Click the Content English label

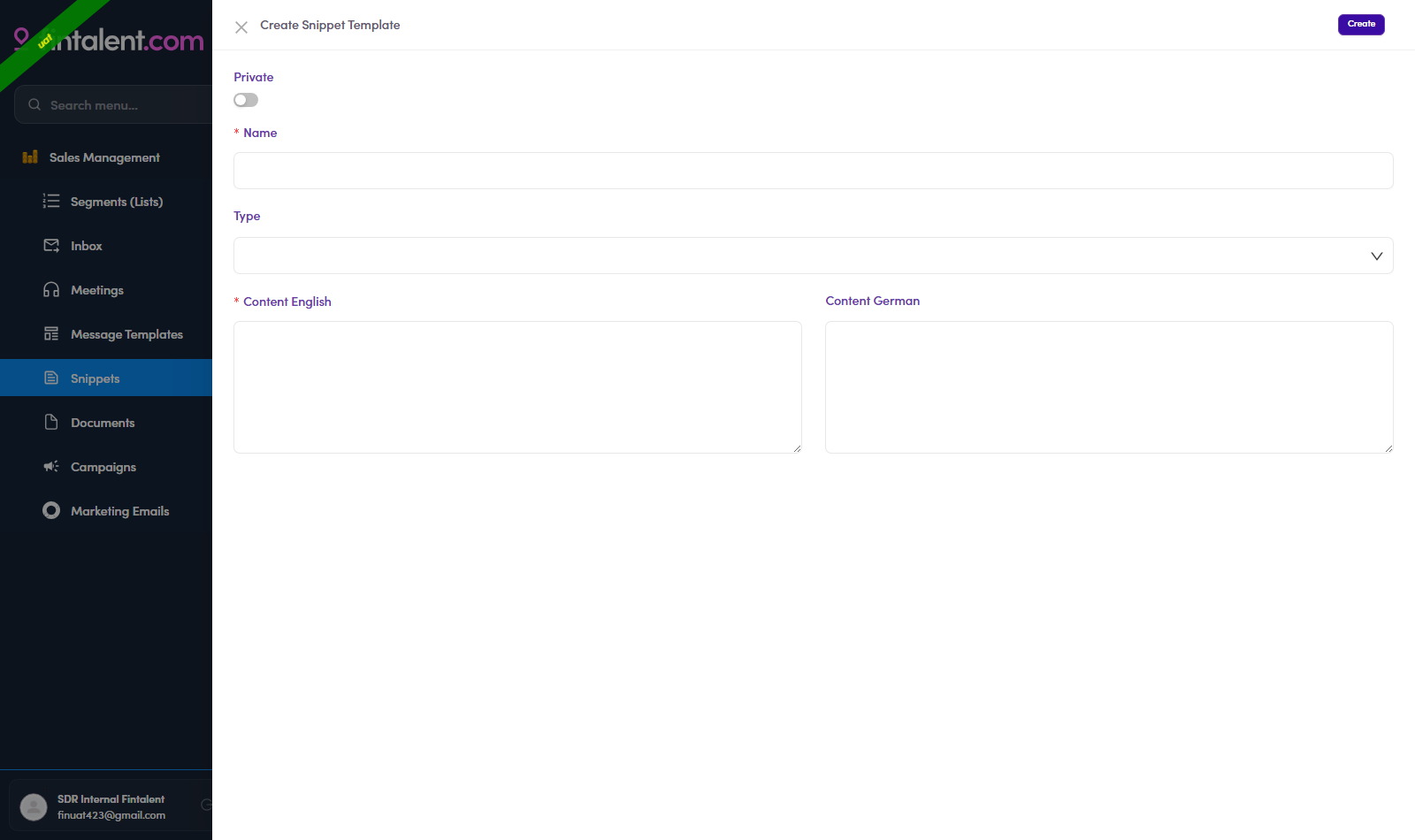pos(287,302)
